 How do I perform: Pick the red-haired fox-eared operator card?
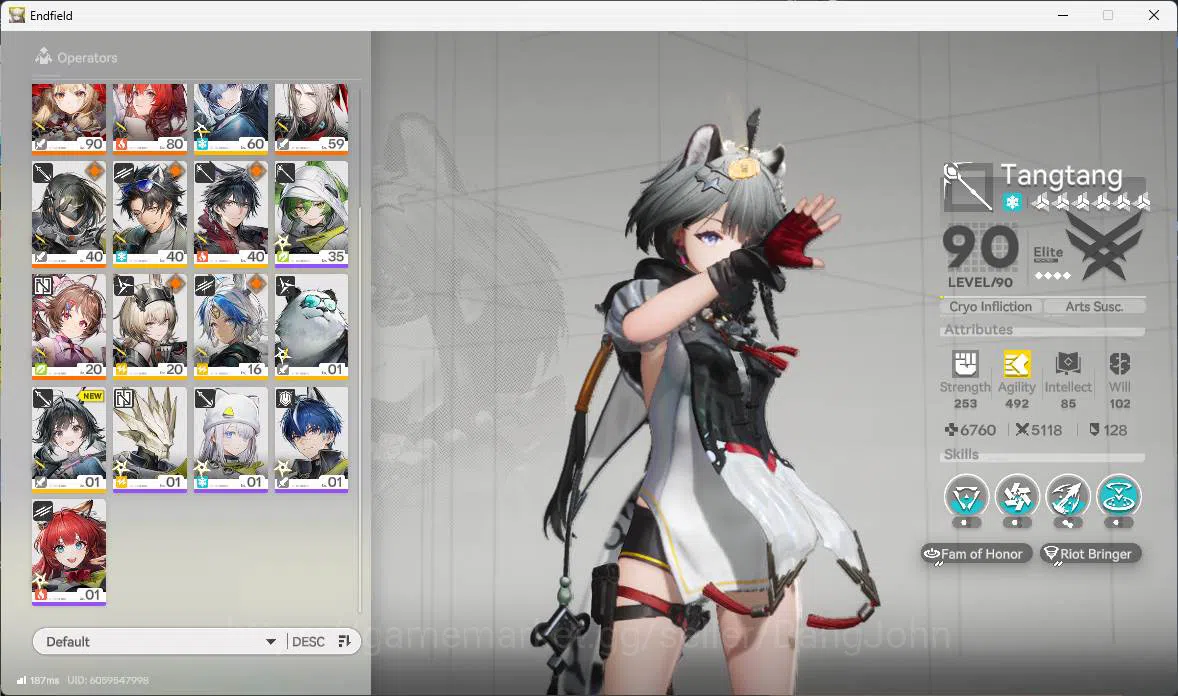(x=69, y=552)
